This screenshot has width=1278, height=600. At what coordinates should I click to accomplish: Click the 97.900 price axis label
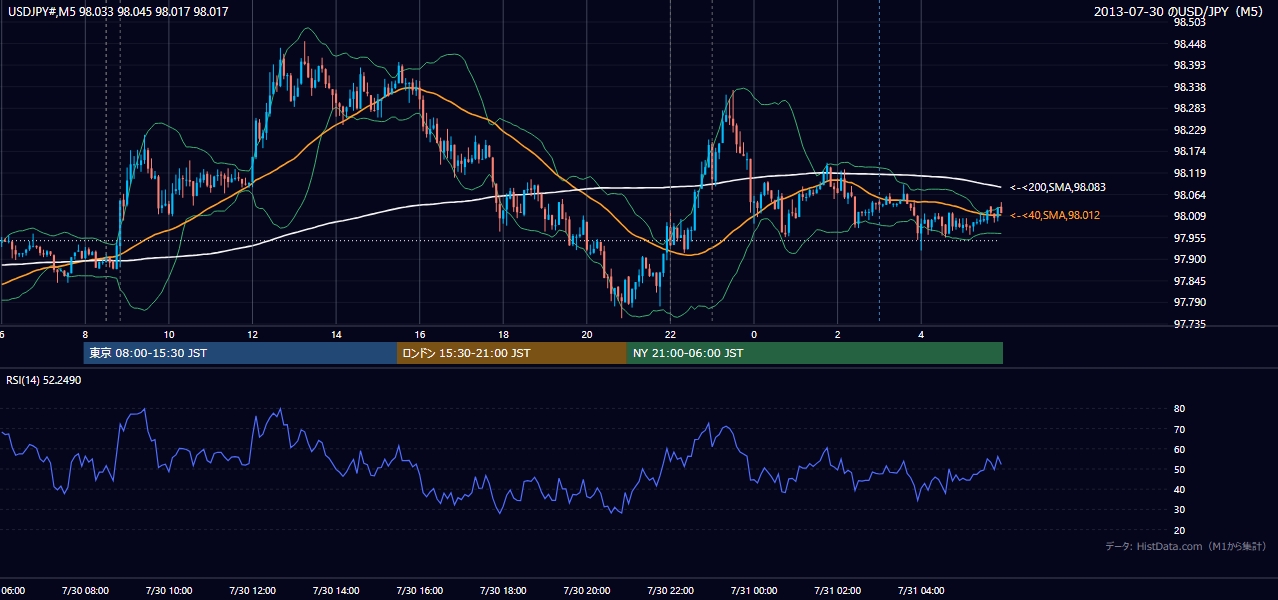[x=1189, y=259]
